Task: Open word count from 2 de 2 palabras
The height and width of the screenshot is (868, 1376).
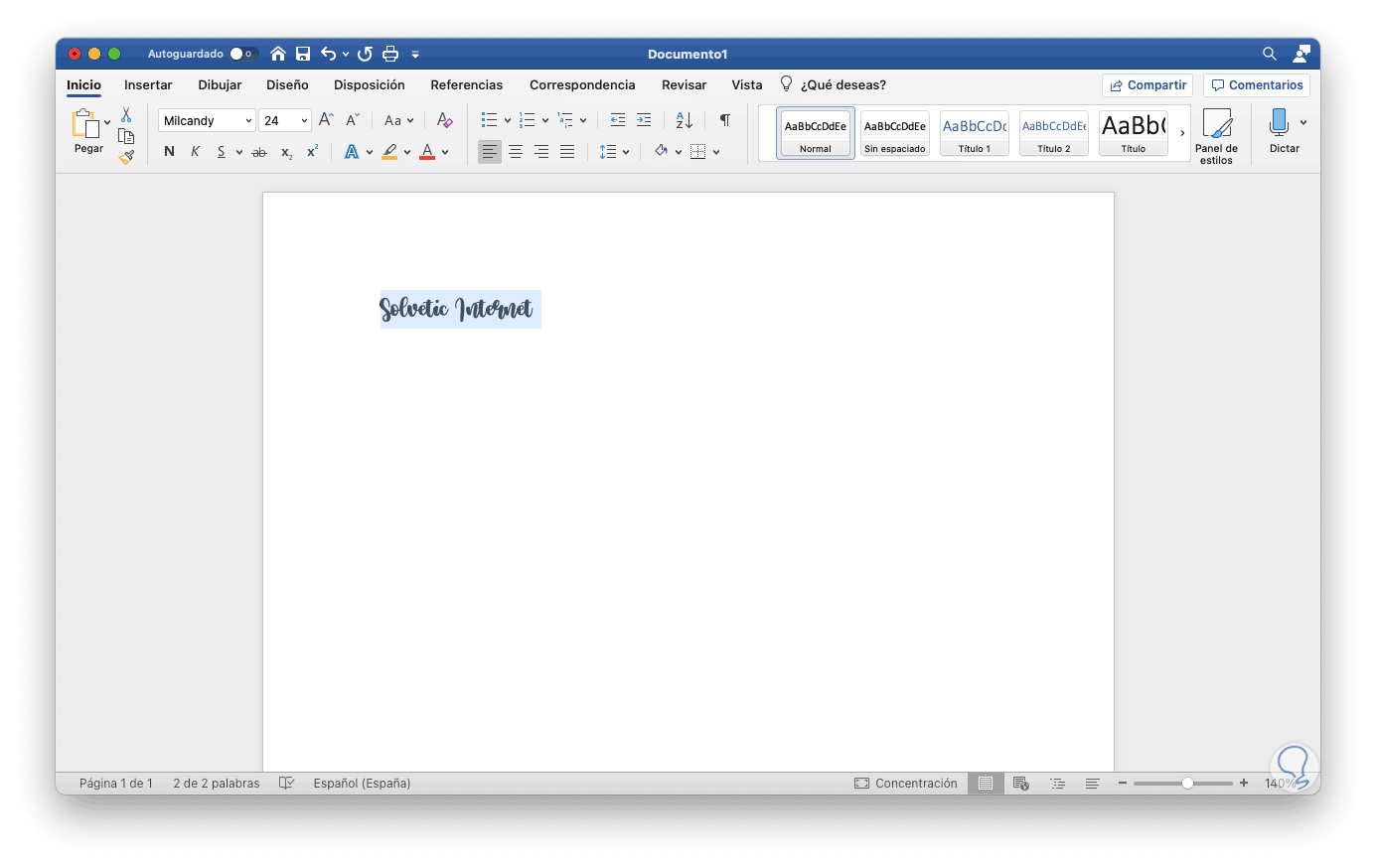Action: pyautogui.click(x=217, y=784)
